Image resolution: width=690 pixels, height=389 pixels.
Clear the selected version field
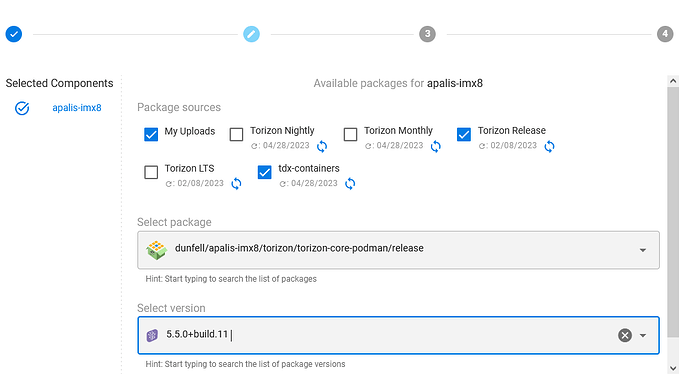point(624,335)
